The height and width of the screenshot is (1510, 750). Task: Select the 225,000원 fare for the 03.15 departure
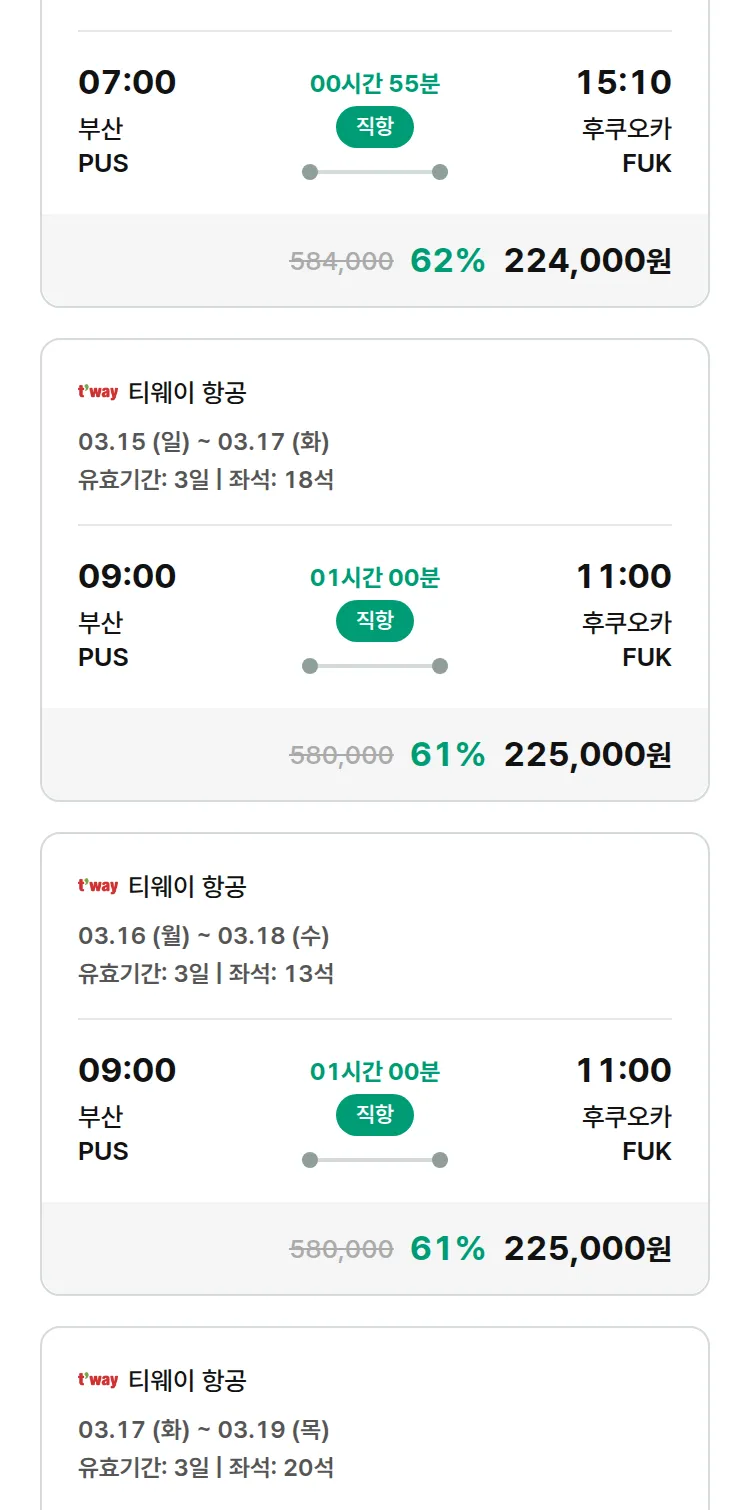[x=587, y=755]
